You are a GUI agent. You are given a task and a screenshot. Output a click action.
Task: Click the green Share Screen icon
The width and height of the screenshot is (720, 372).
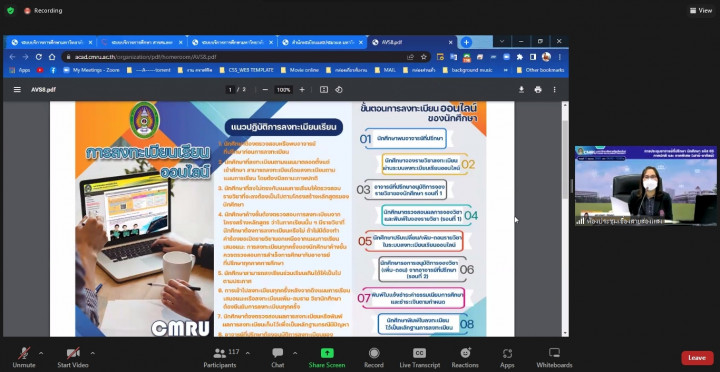click(327, 353)
